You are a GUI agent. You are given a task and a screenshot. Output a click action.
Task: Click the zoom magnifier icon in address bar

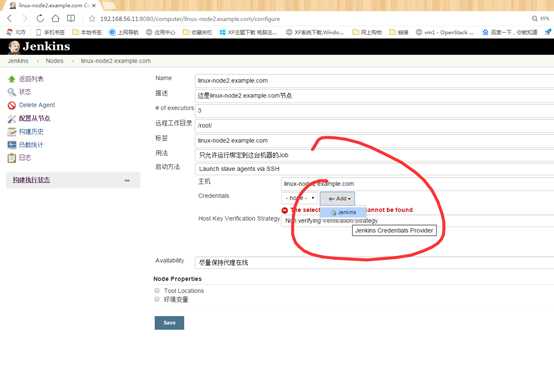(535, 18)
